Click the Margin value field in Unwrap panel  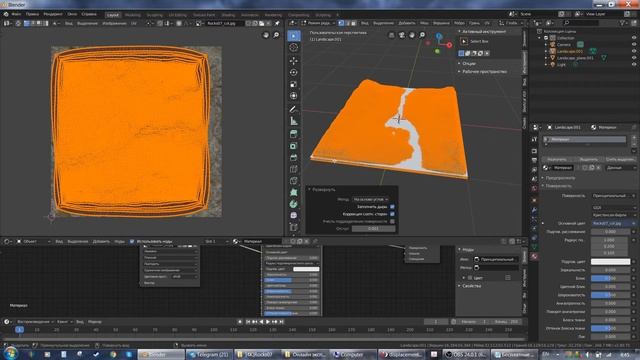tap(373, 229)
